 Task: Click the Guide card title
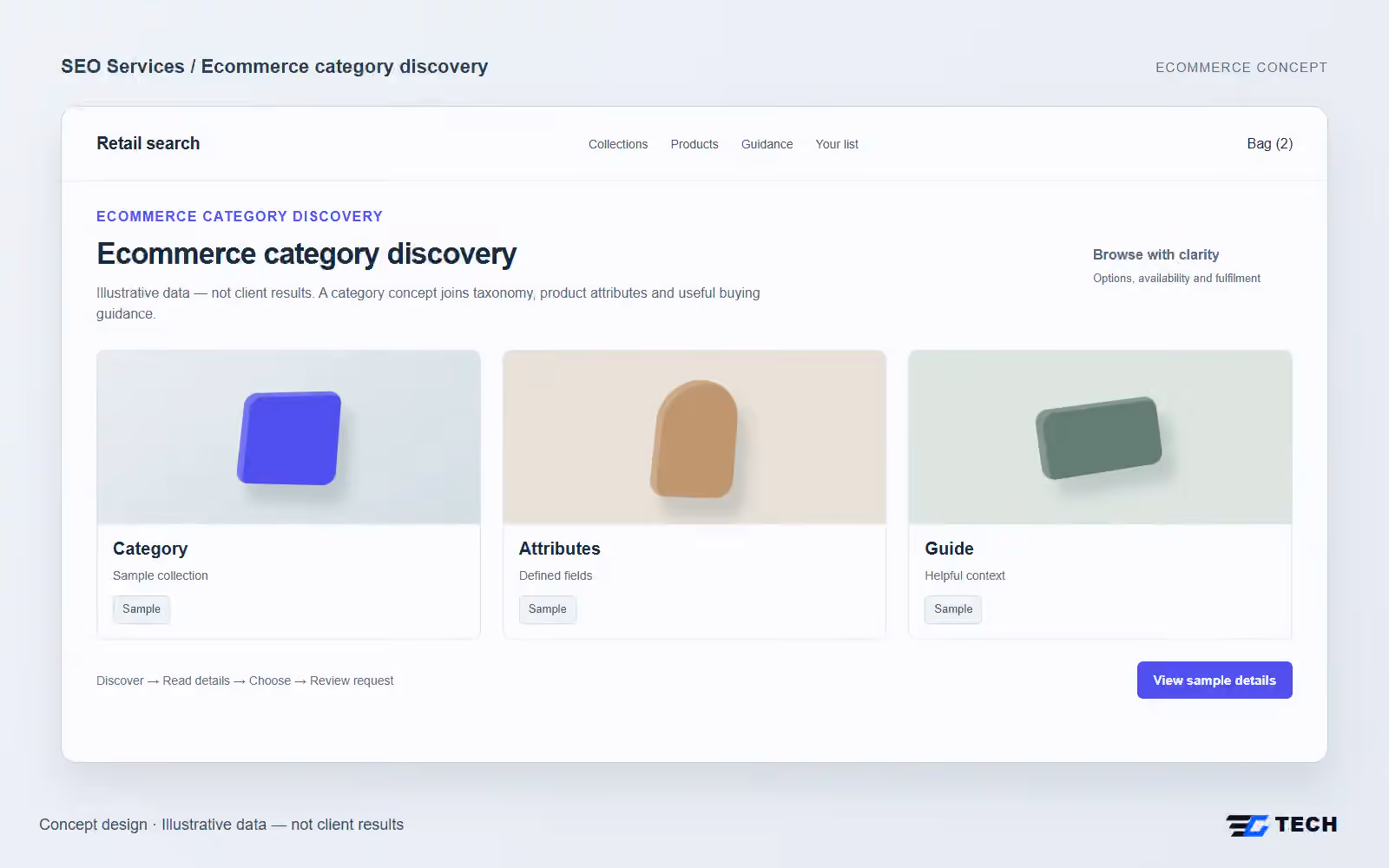pos(949,549)
